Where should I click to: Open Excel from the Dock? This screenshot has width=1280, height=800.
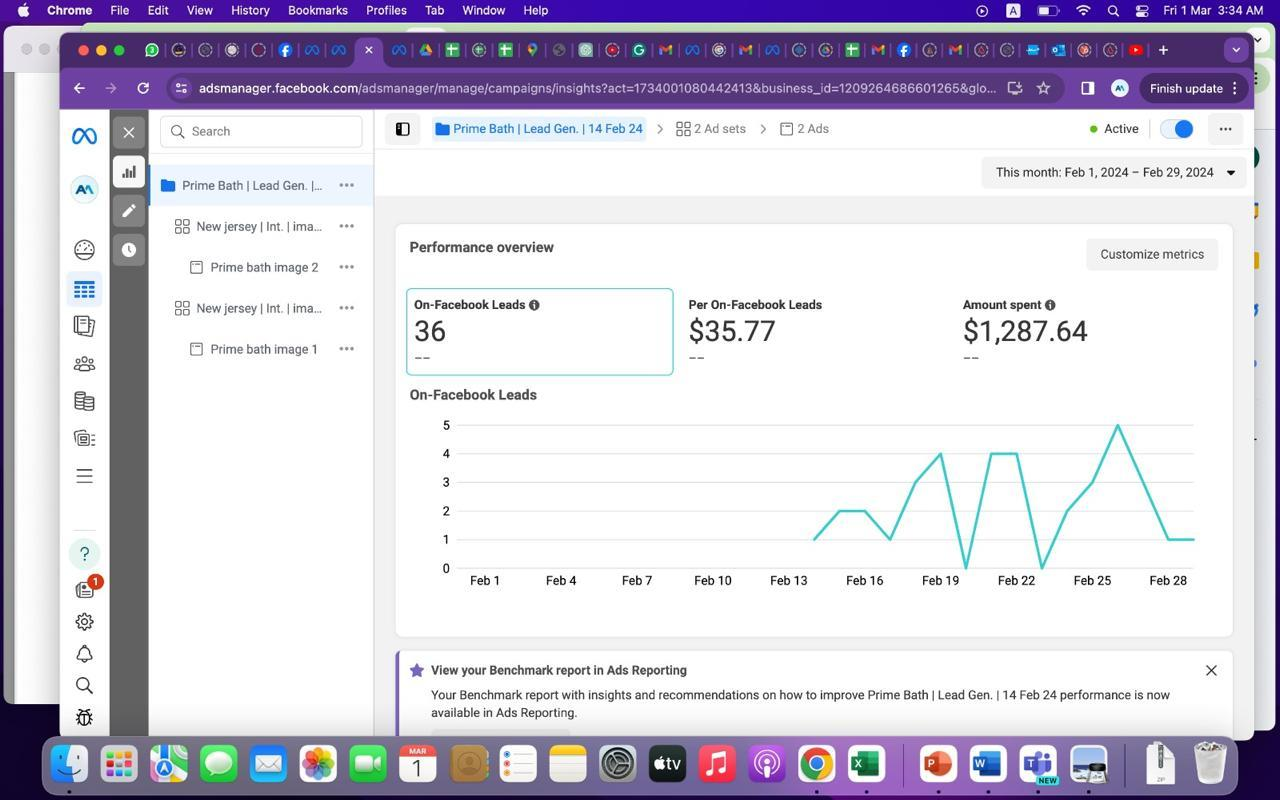click(x=866, y=765)
